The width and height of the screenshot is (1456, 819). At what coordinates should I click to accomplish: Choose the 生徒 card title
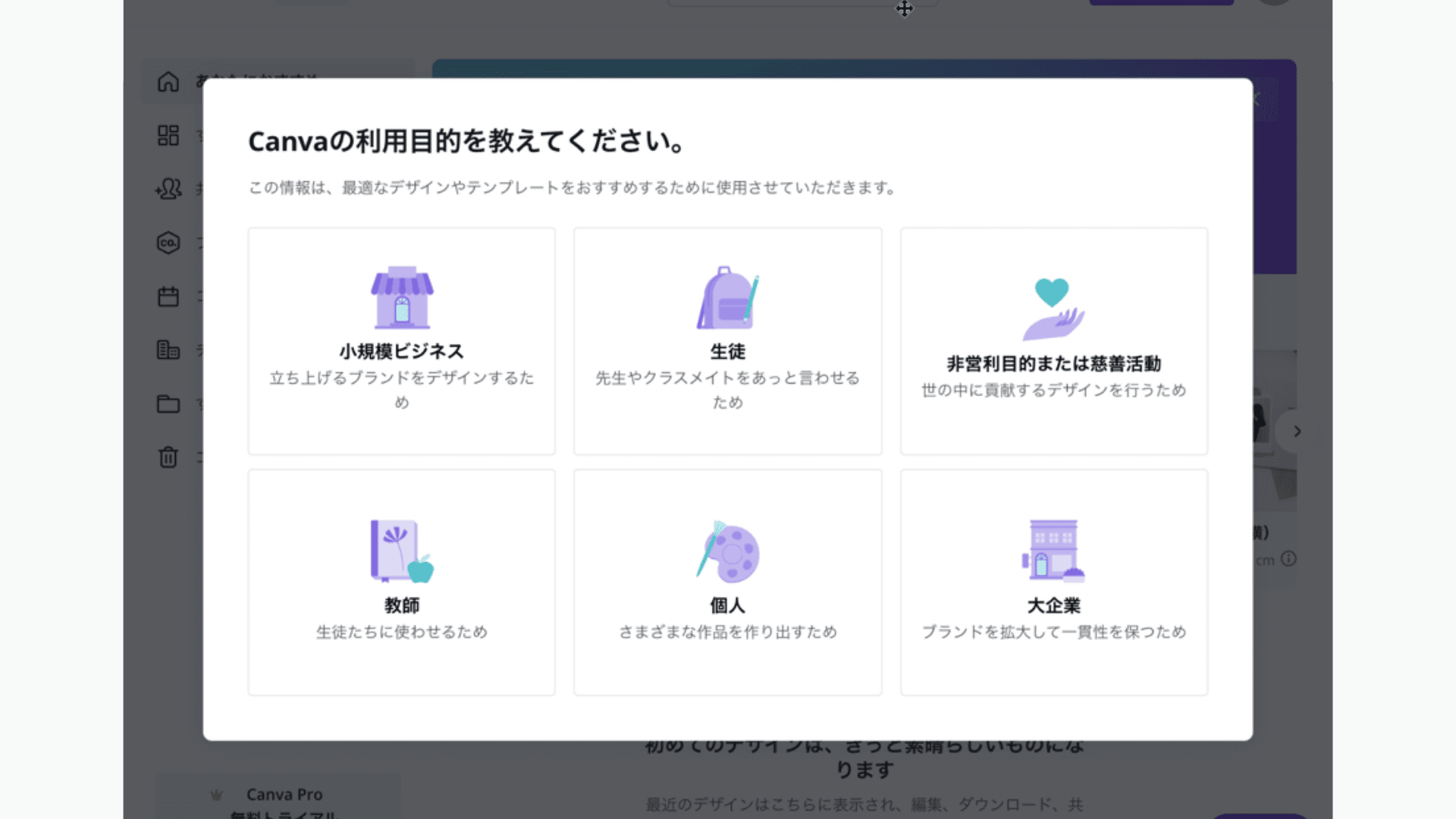click(728, 352)
